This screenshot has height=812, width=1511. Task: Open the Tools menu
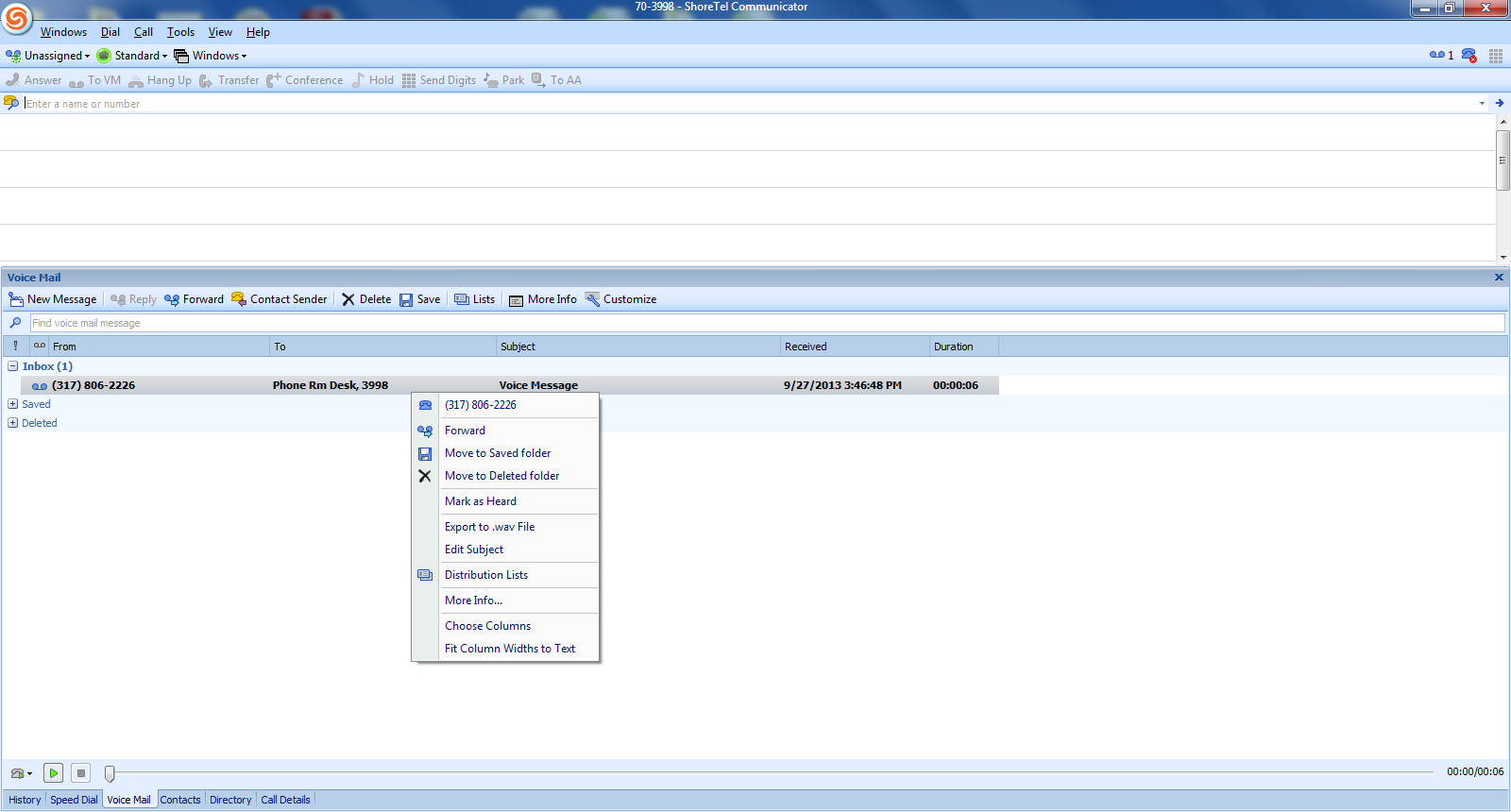pos(181,32)
